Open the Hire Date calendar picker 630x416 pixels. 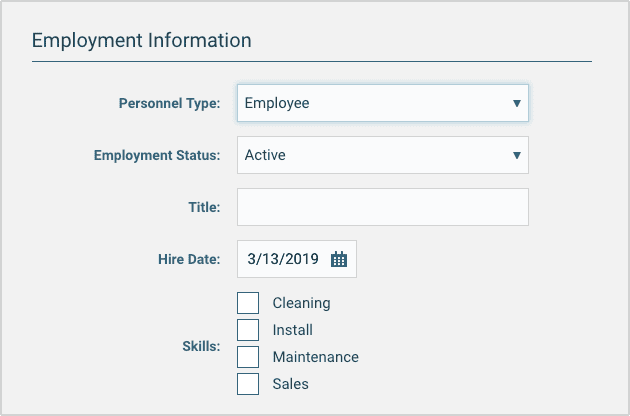[x=339, y=259]
